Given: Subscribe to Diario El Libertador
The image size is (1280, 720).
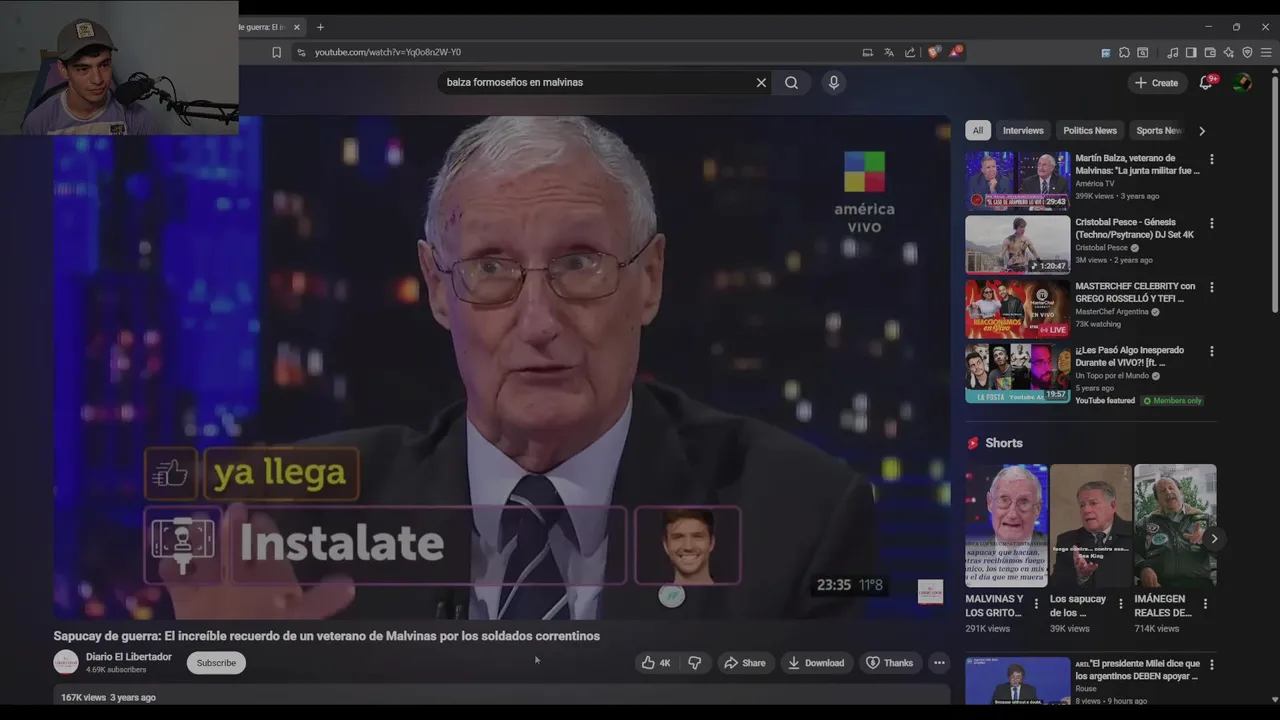Looking at the screenshot, I should [216, 663].
